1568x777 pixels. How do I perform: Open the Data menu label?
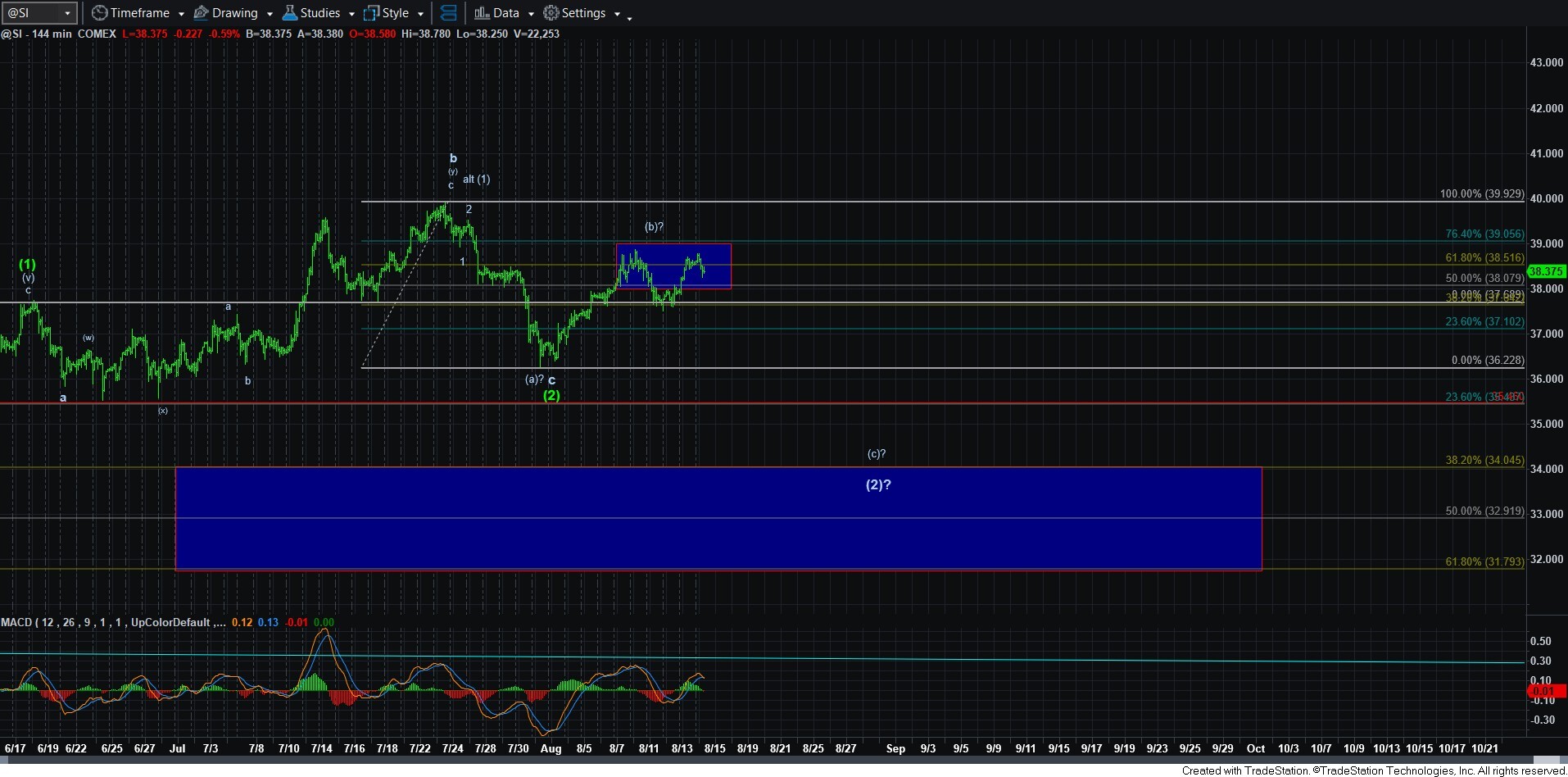point(506,13)
